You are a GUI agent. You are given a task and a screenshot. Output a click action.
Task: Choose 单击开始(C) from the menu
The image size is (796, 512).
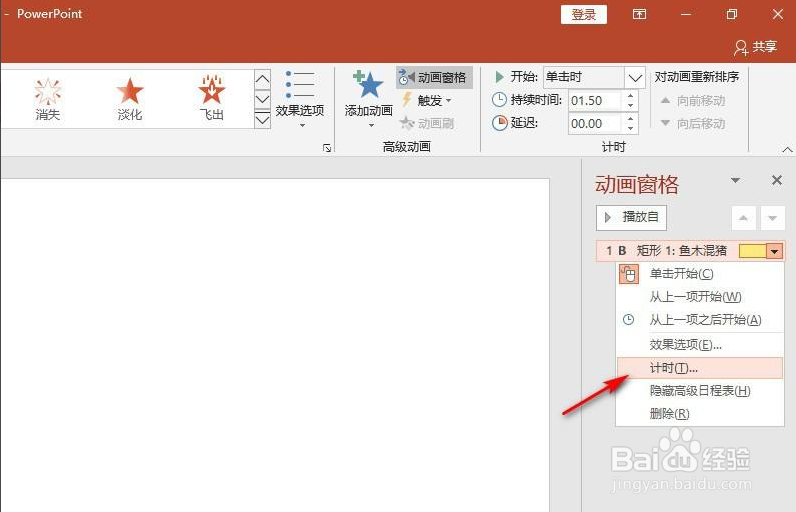click(700, 274)
